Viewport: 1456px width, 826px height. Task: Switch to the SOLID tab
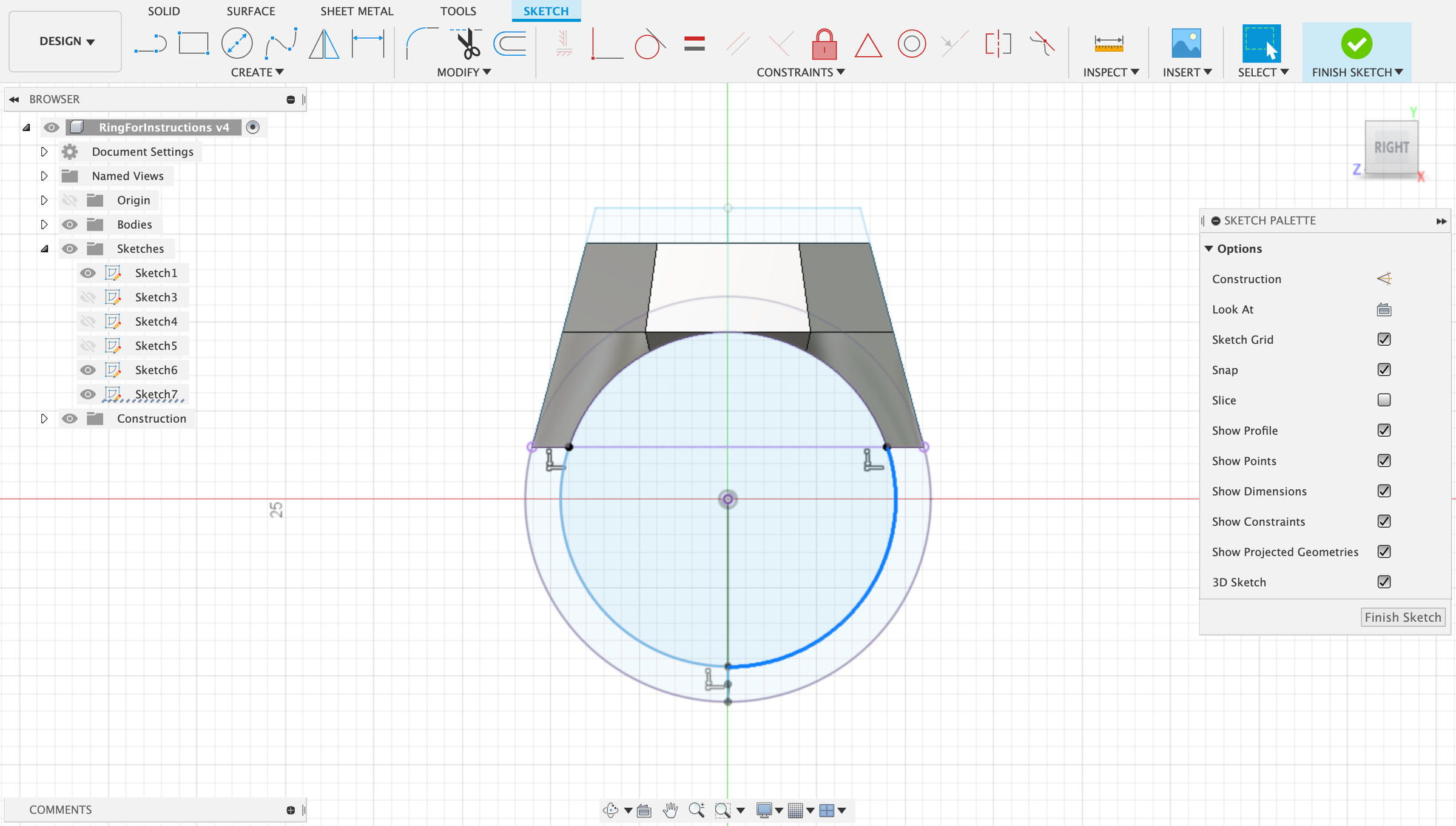pos(163,11)
